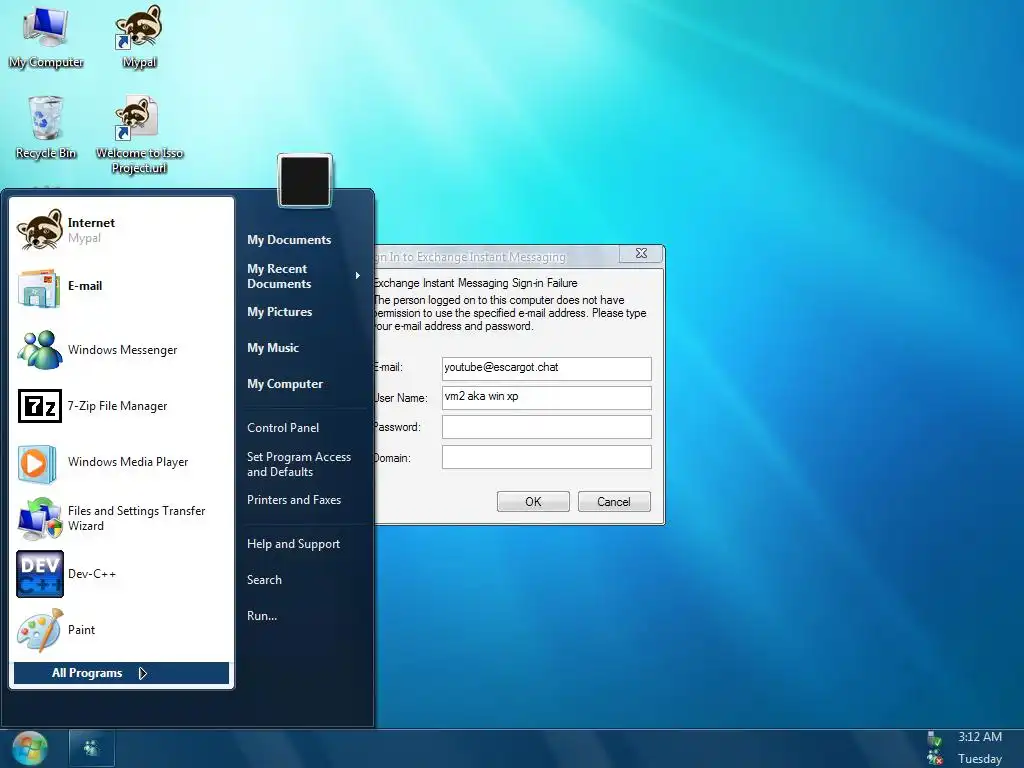Click the 7-Zip File Manager icon
This screenshot has width=1024, height=768.
pos(40,406)
